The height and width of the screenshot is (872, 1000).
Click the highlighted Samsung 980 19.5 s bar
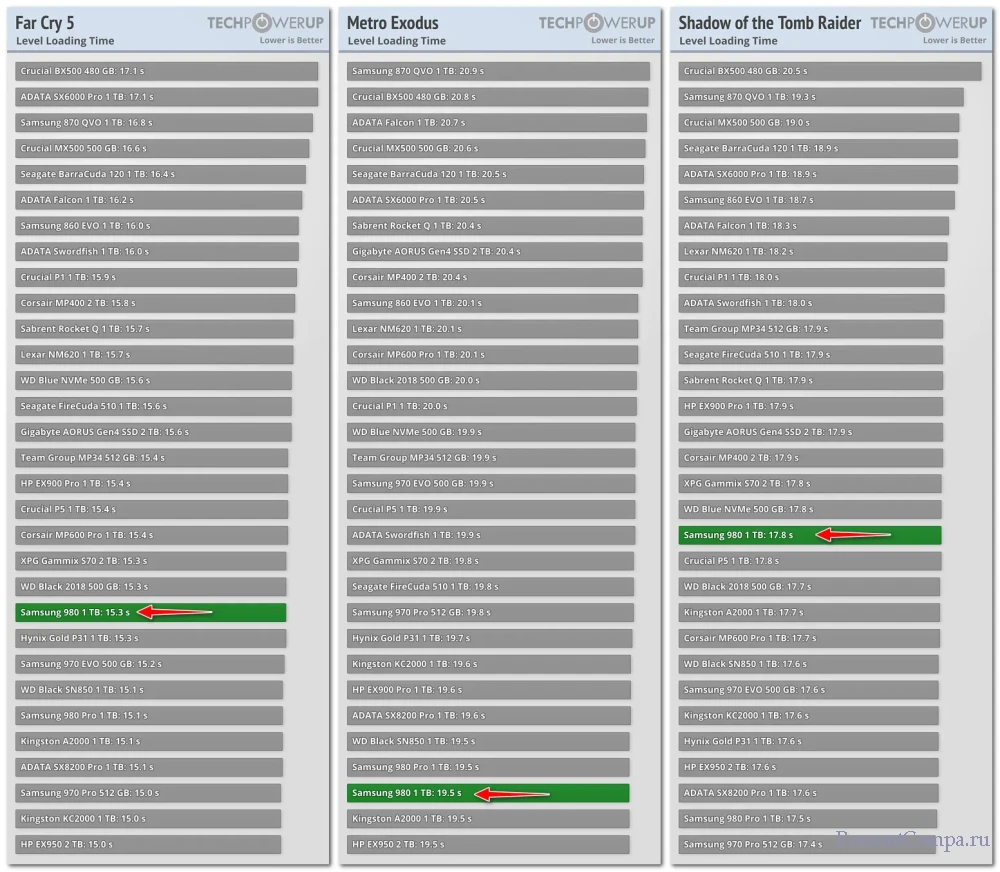488,793
